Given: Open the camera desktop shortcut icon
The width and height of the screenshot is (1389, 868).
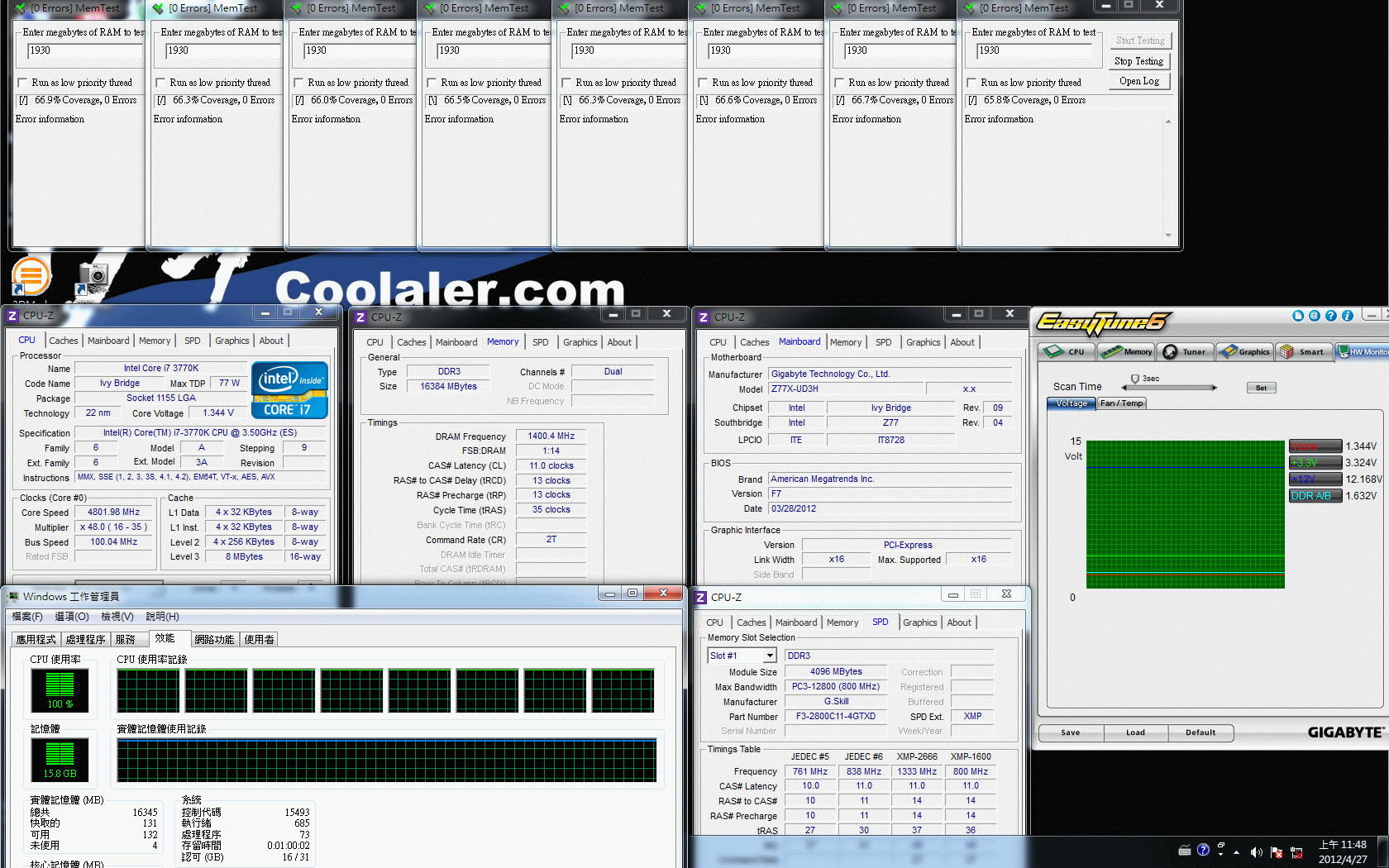Looking at the screenshot, I should [93, 277].
